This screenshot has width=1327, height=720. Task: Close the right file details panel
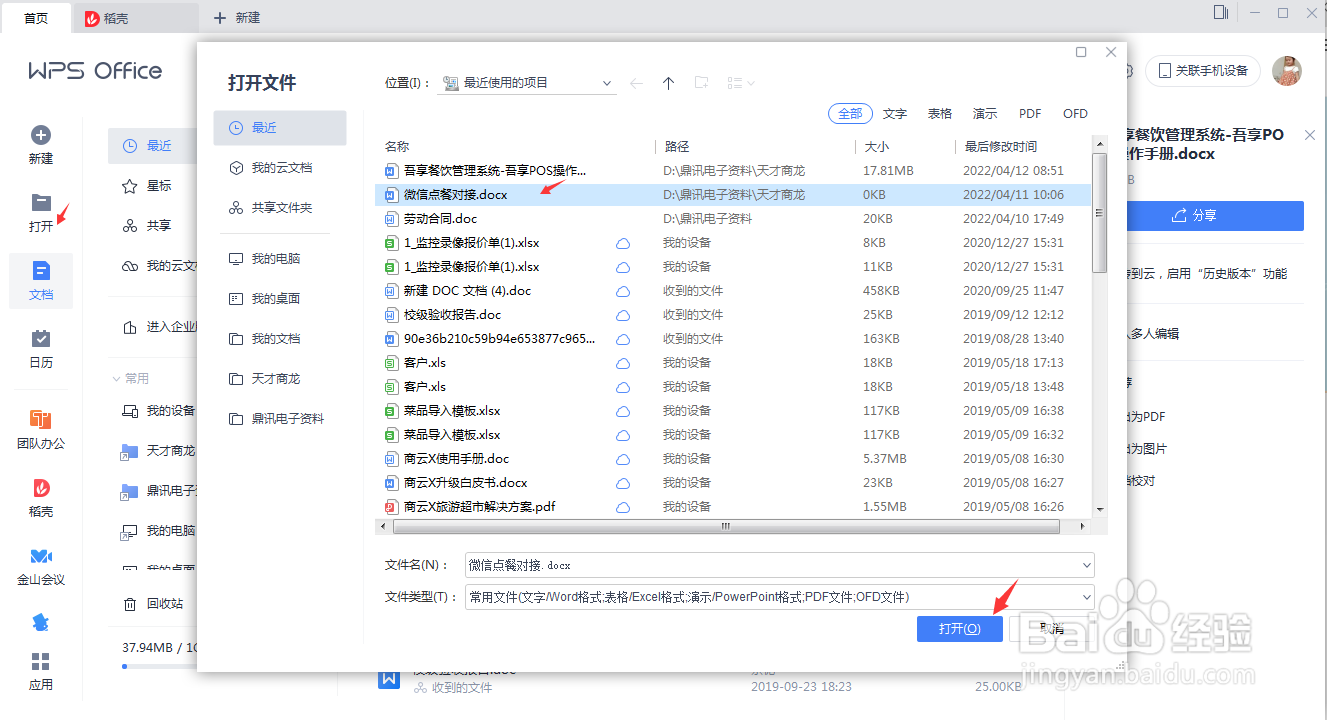(1310, 134)
